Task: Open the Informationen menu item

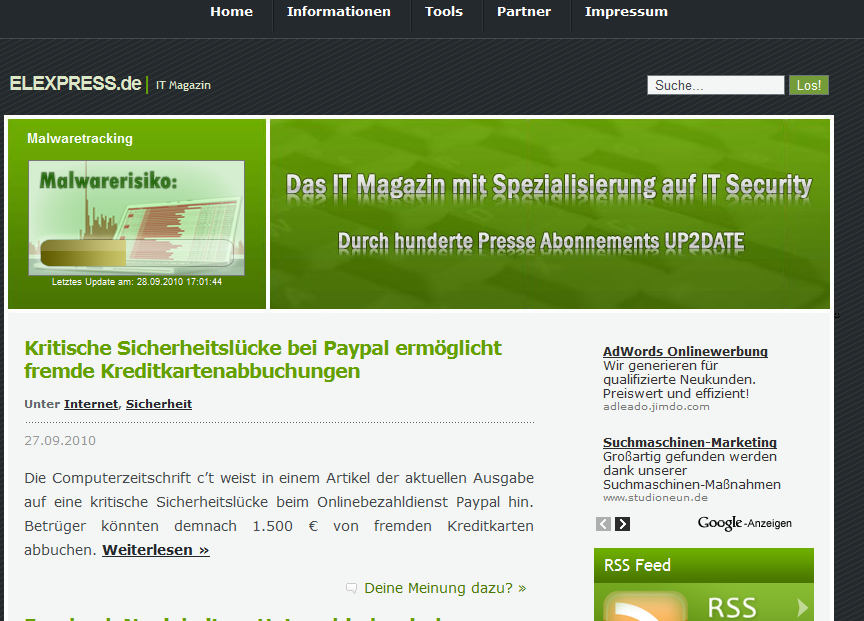Action: point(338,12)
